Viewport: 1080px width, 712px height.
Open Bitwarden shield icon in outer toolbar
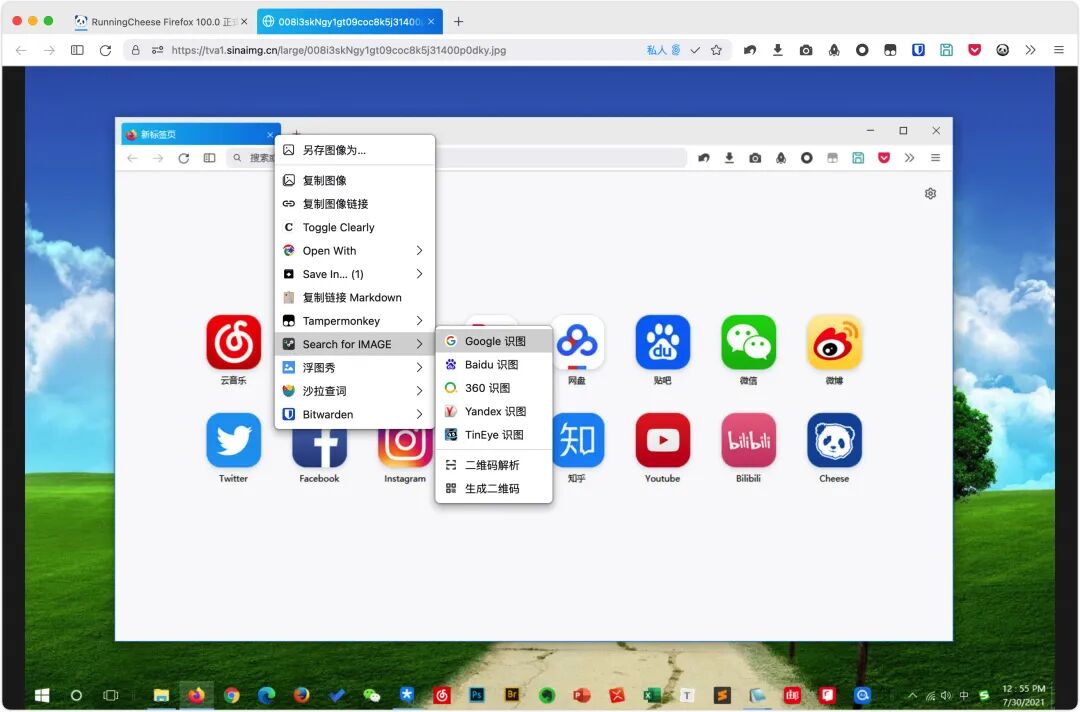918,50
